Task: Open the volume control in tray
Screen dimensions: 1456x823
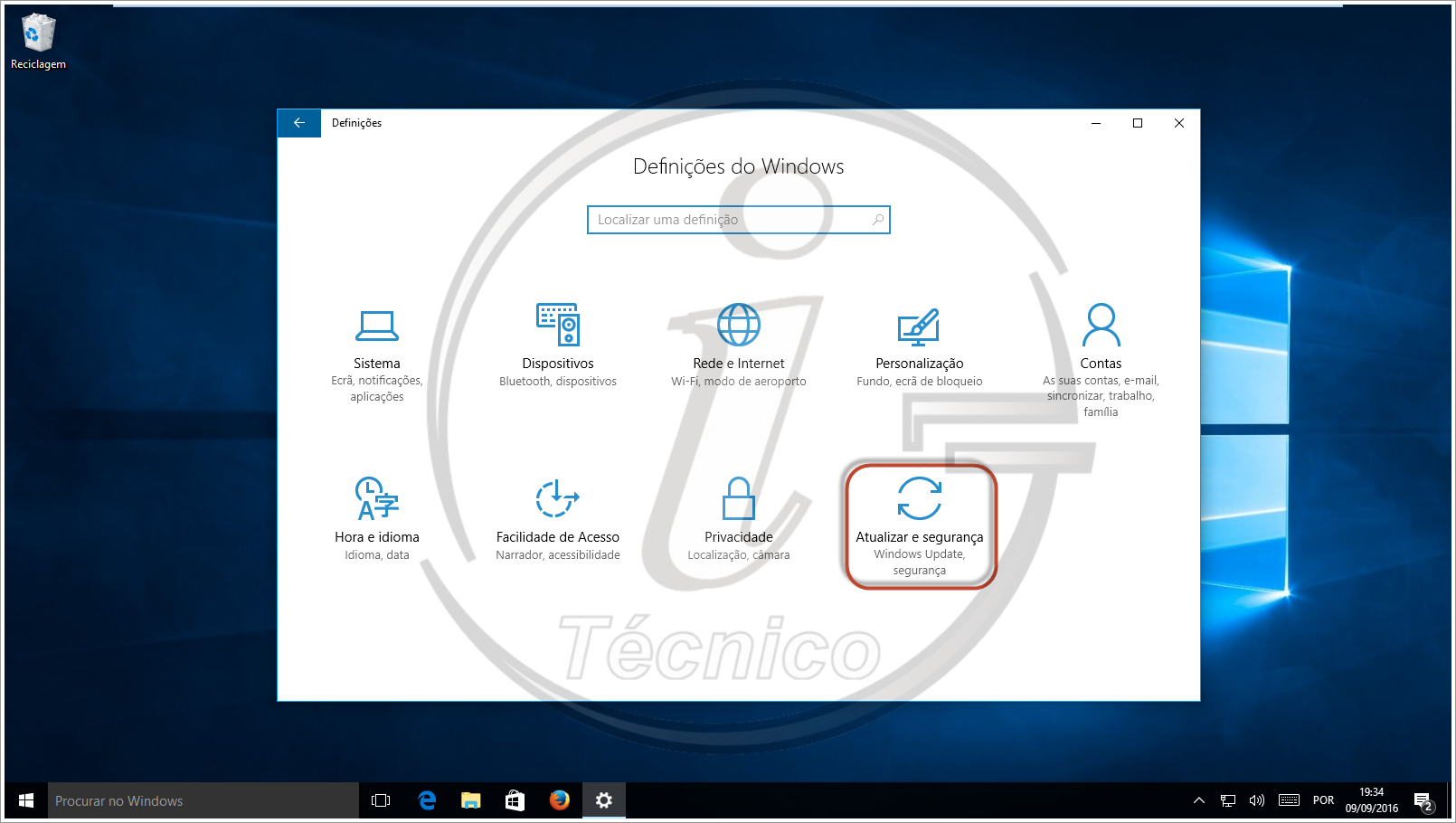Action: click(1257, 800)
